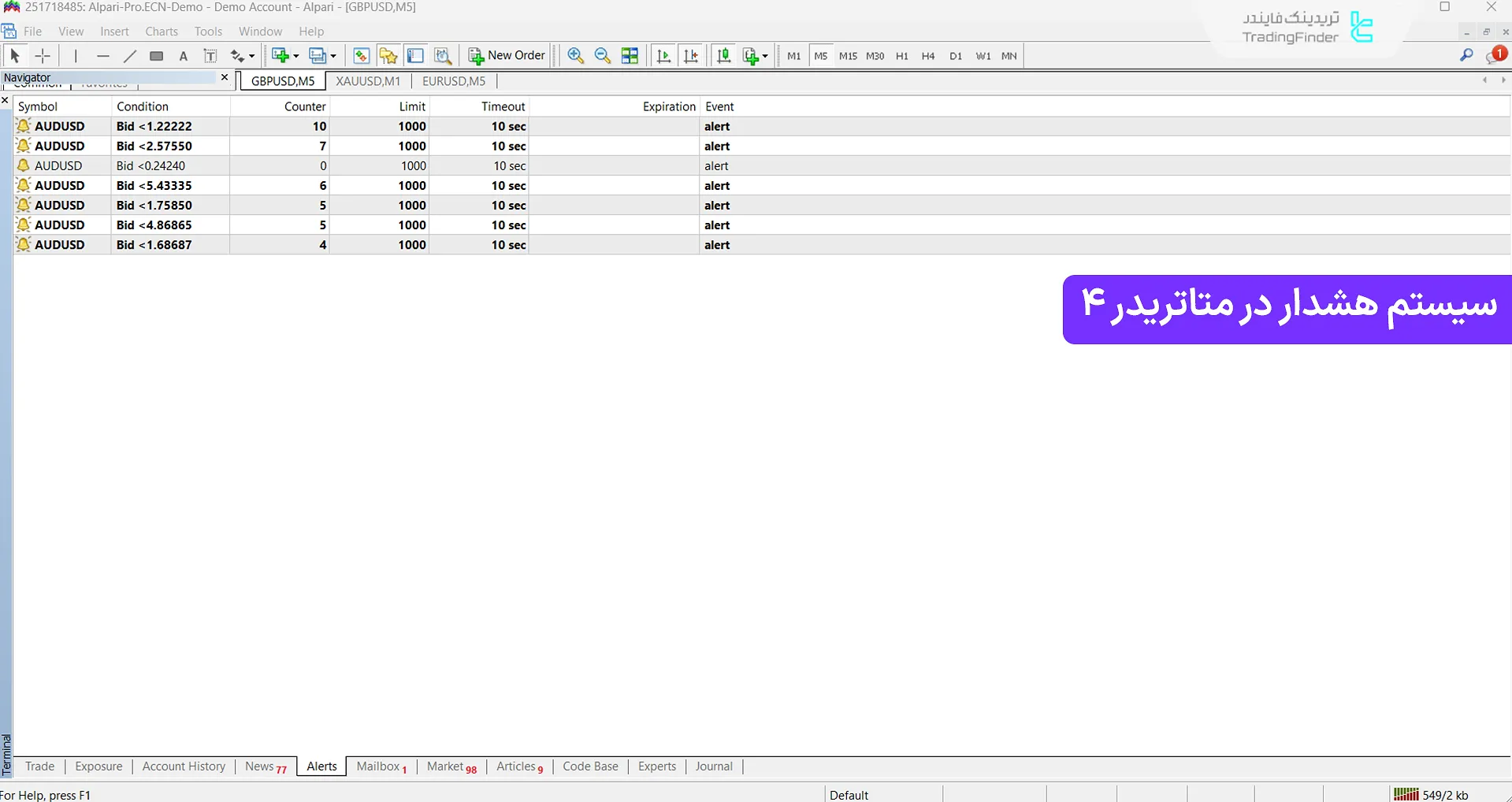Toggle AUDUSD Bid <0.24240 alert bell
Viewport: 1512px width, 802px height.
pyautogui.click(x=24, y=165)
